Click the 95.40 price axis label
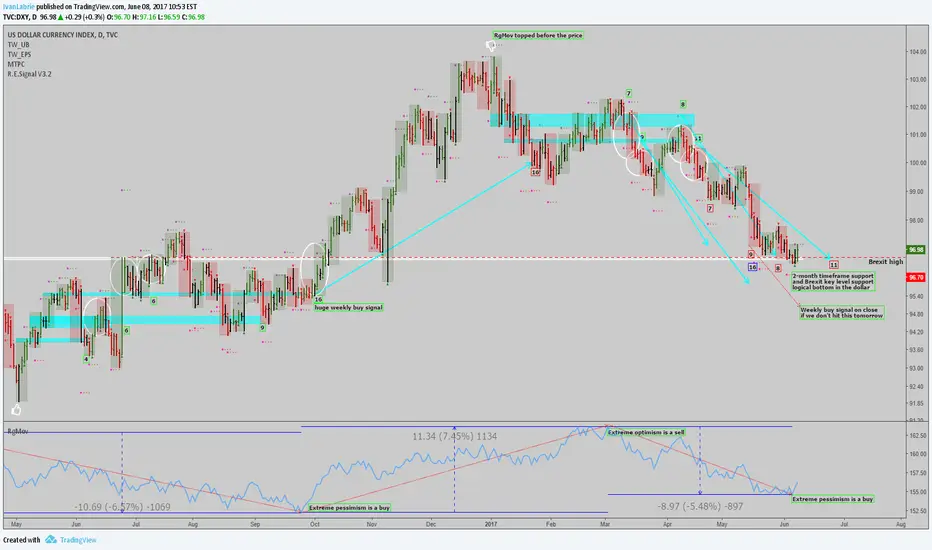932x550 pixels. click(x=917, y=296)
